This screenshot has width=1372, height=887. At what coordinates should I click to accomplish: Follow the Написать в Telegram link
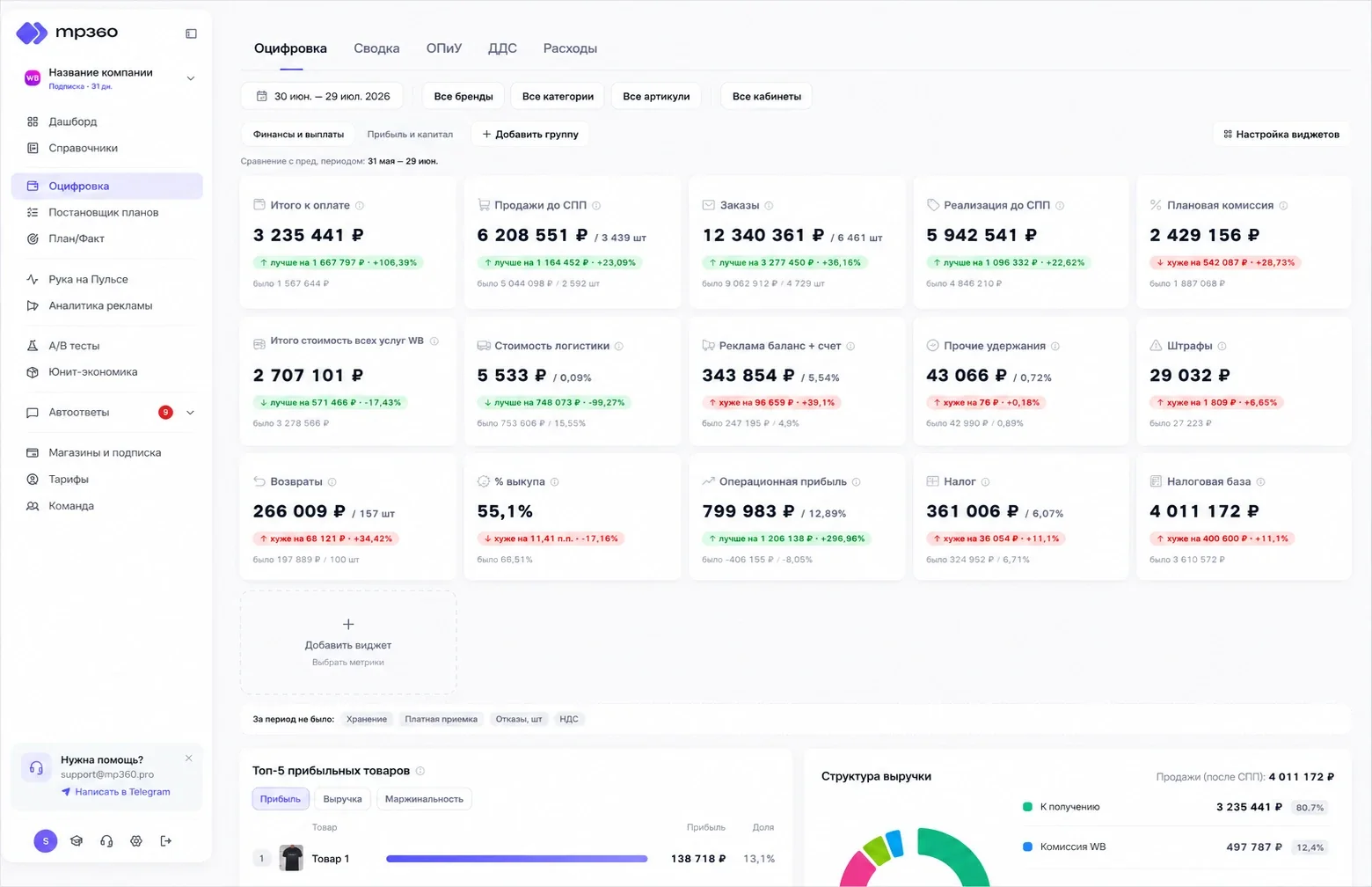115,792
